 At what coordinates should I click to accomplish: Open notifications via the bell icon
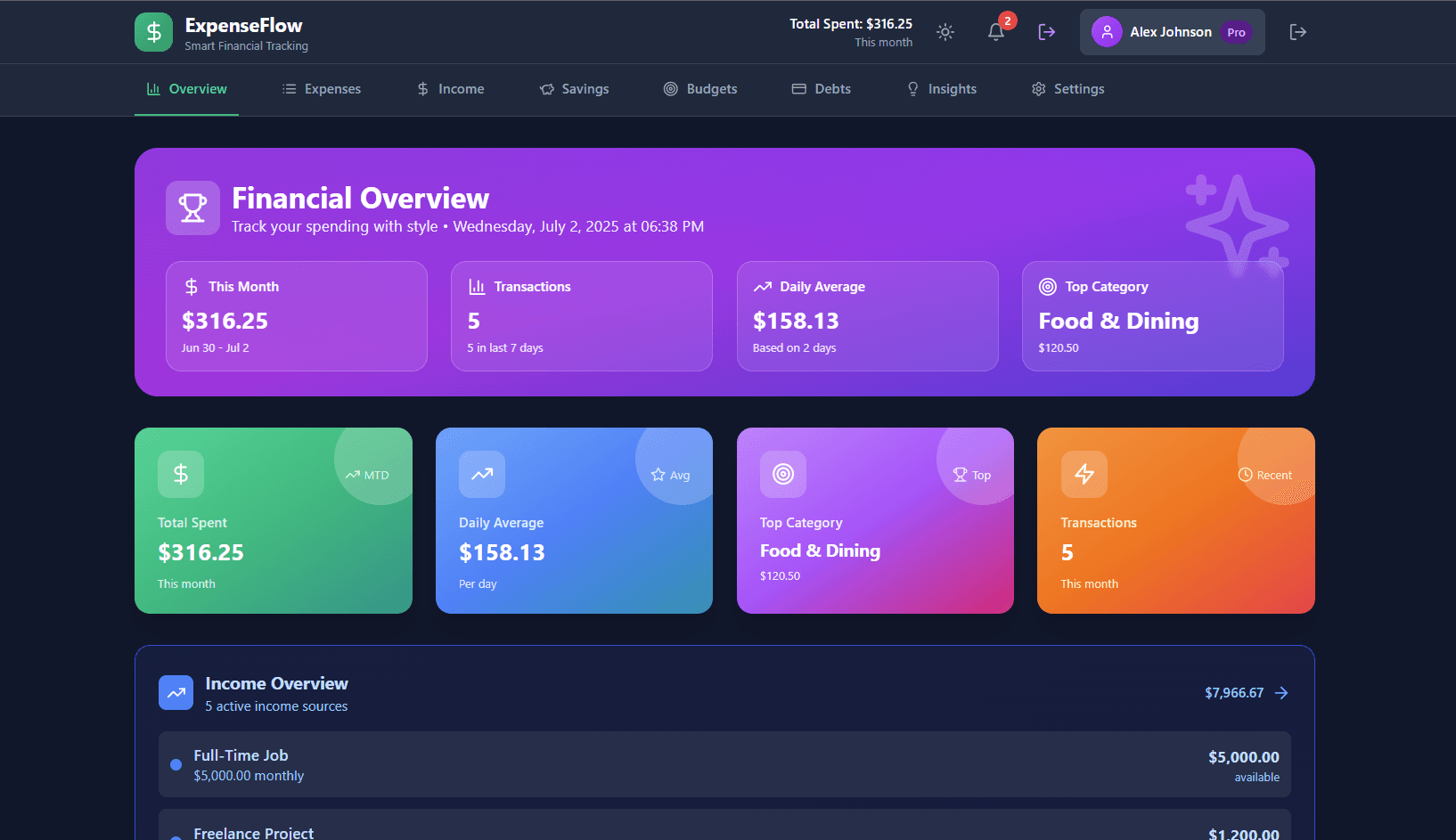[x=995, y=32]
